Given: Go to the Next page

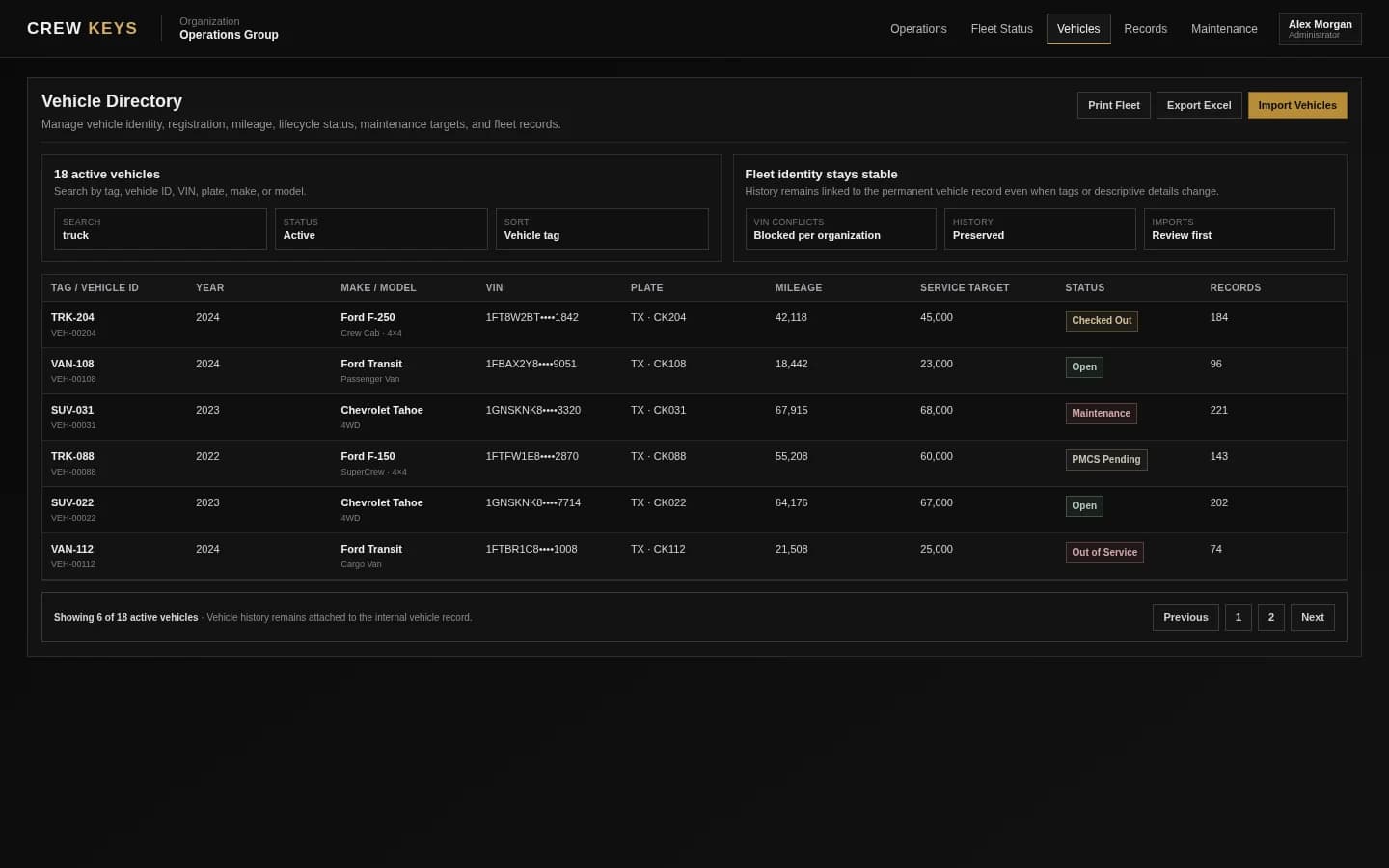Looking at the screenshot, I should pos(1312,617).
